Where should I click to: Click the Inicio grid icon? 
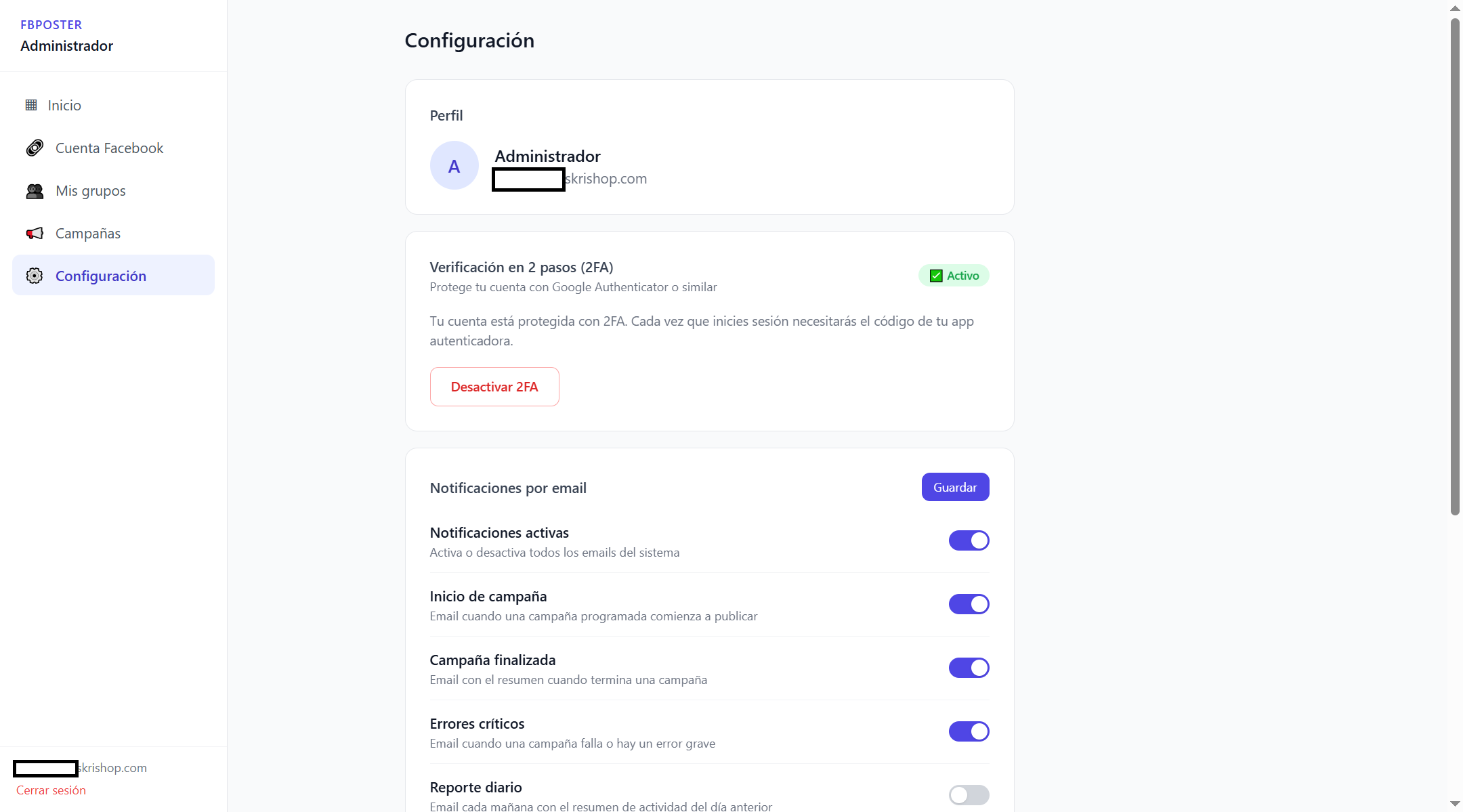coord(31,105)
